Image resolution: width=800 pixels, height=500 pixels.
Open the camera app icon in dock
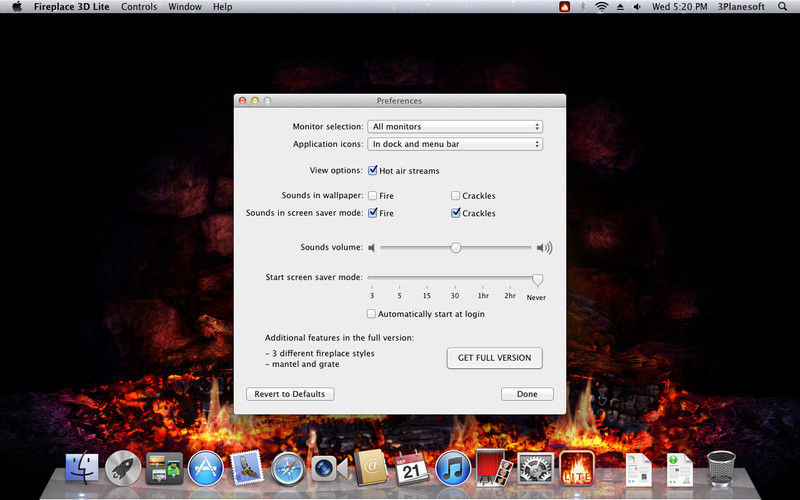(x=330, y=468)
